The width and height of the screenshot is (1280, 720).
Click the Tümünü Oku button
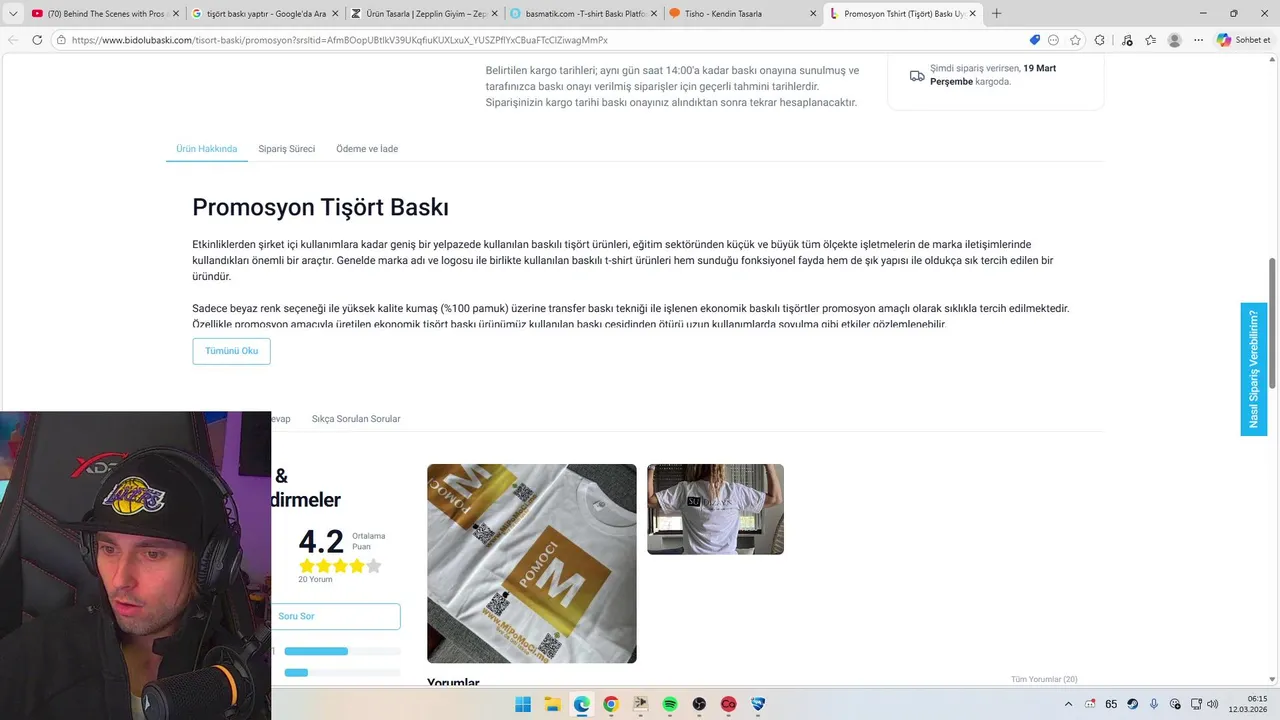(231, 351)
